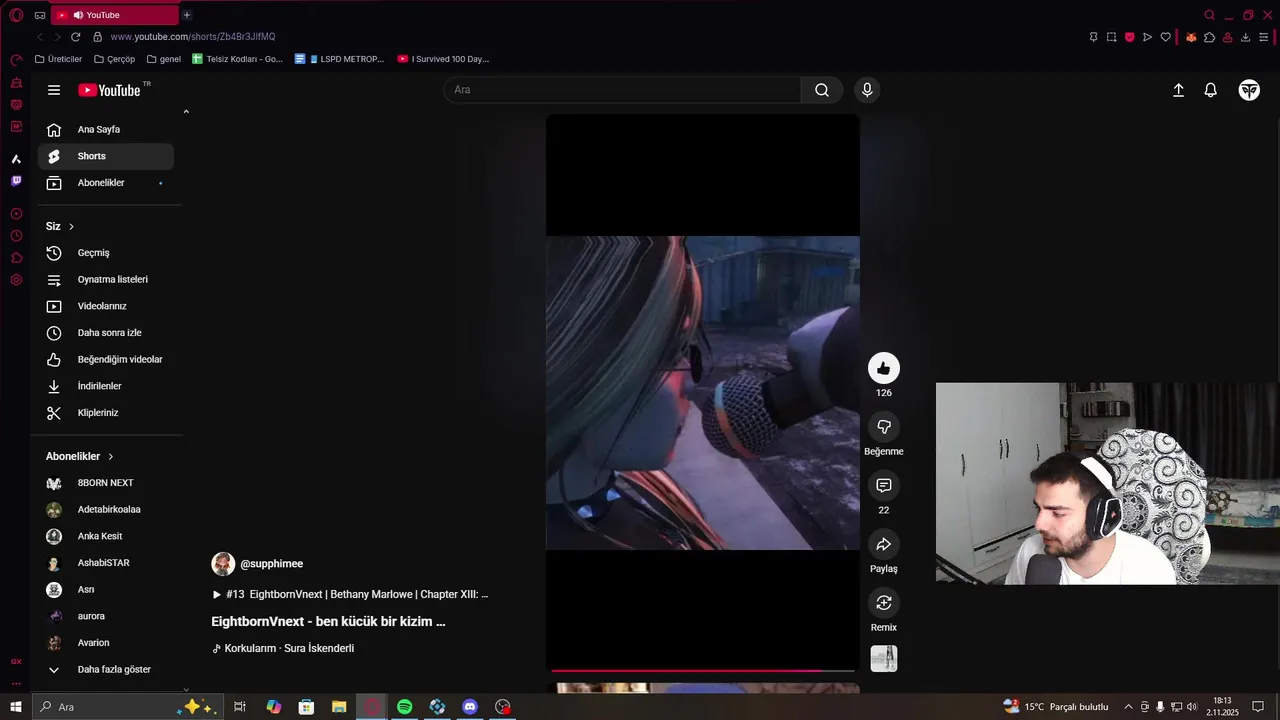Open Opera extensions cube menu
The height and width of the screenshot is (720, 1280).
[x=1209, y=37]
